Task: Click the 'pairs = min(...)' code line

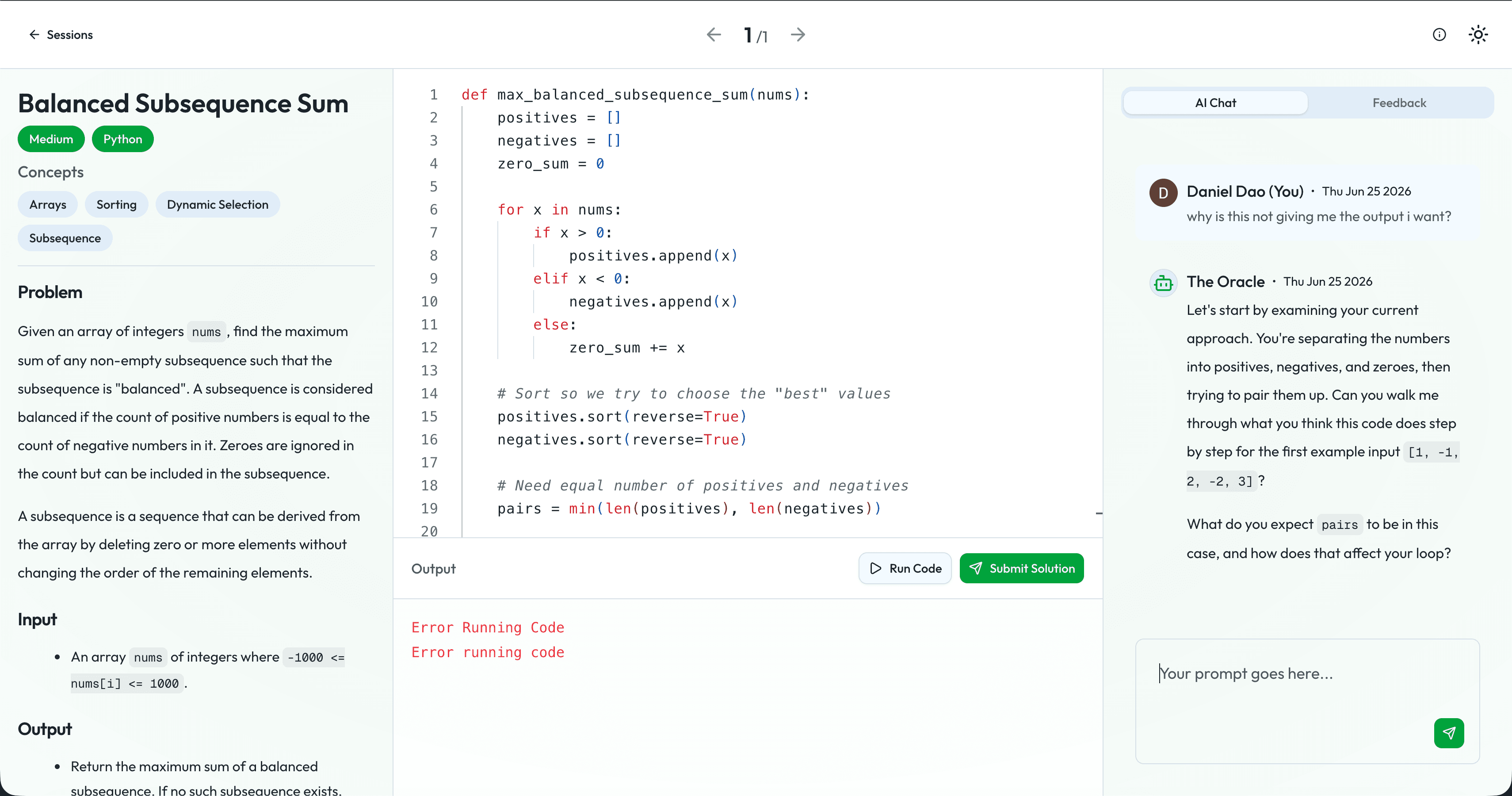Action: (689, 509)
